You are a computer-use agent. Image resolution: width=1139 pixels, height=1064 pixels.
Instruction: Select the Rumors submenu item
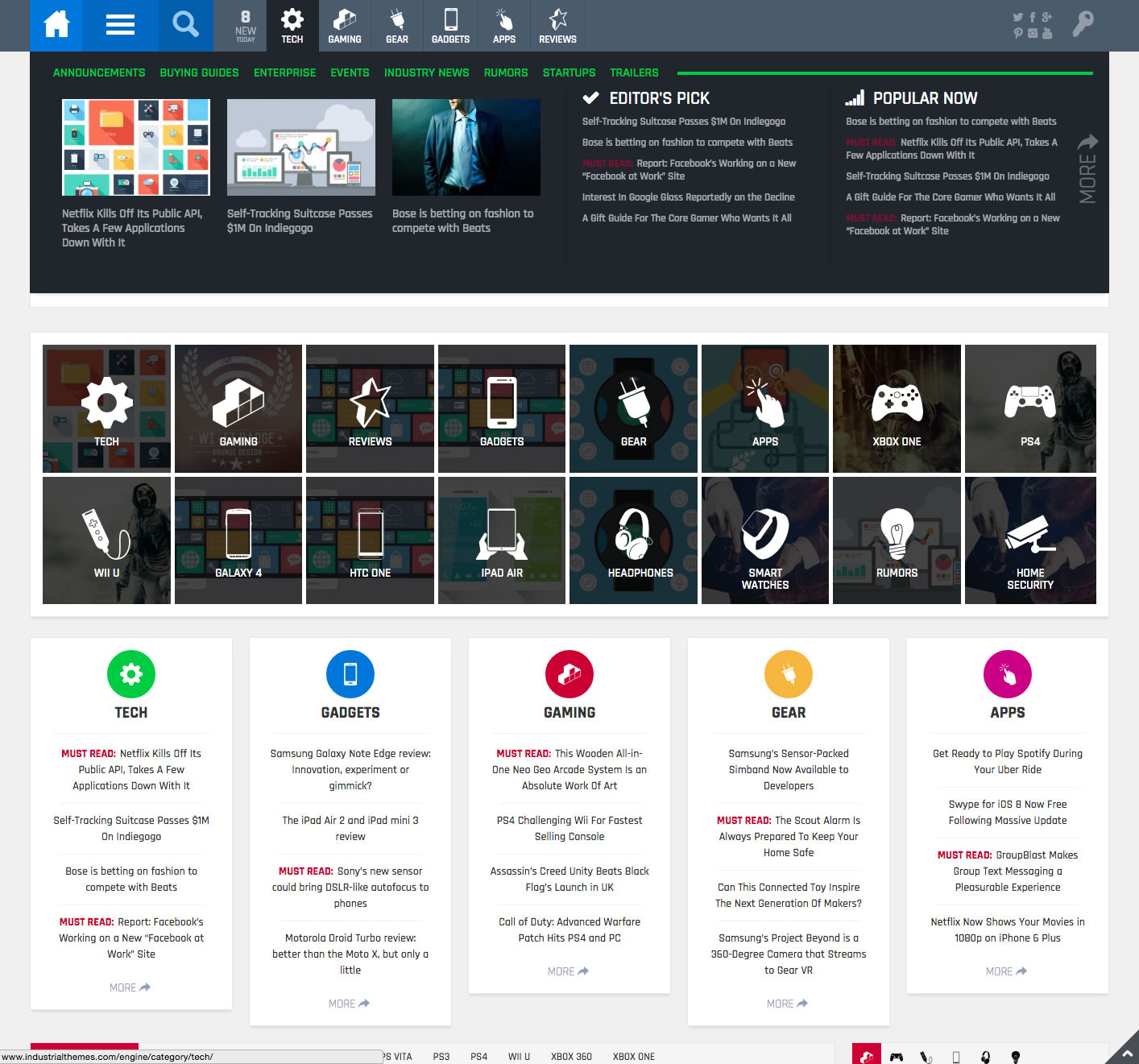506,72
